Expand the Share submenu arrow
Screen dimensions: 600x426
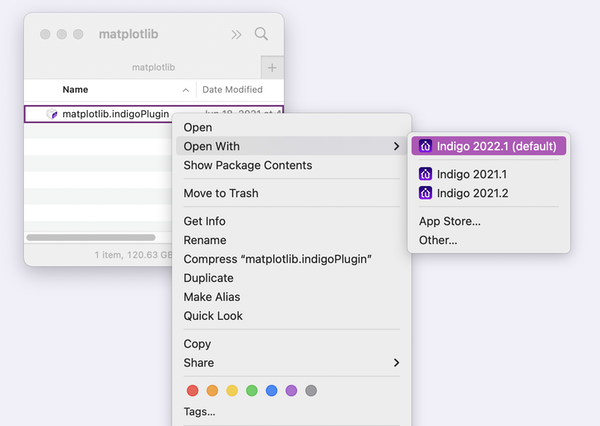point(396,363)
